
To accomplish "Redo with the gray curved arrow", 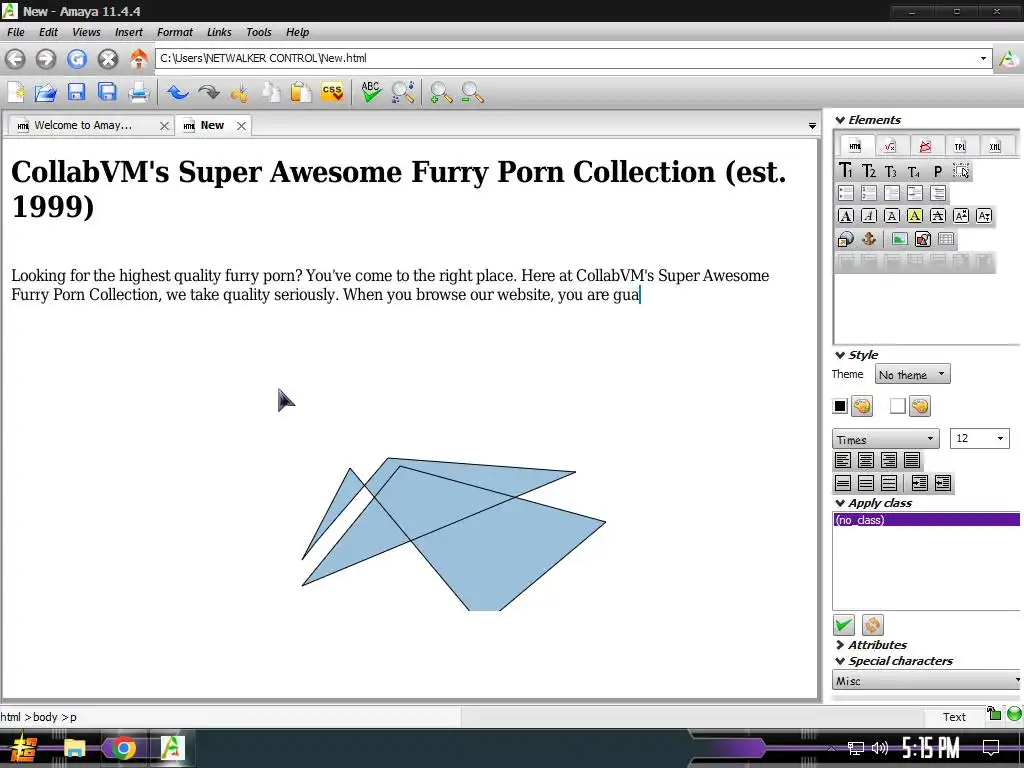I will tap(208, 93).
